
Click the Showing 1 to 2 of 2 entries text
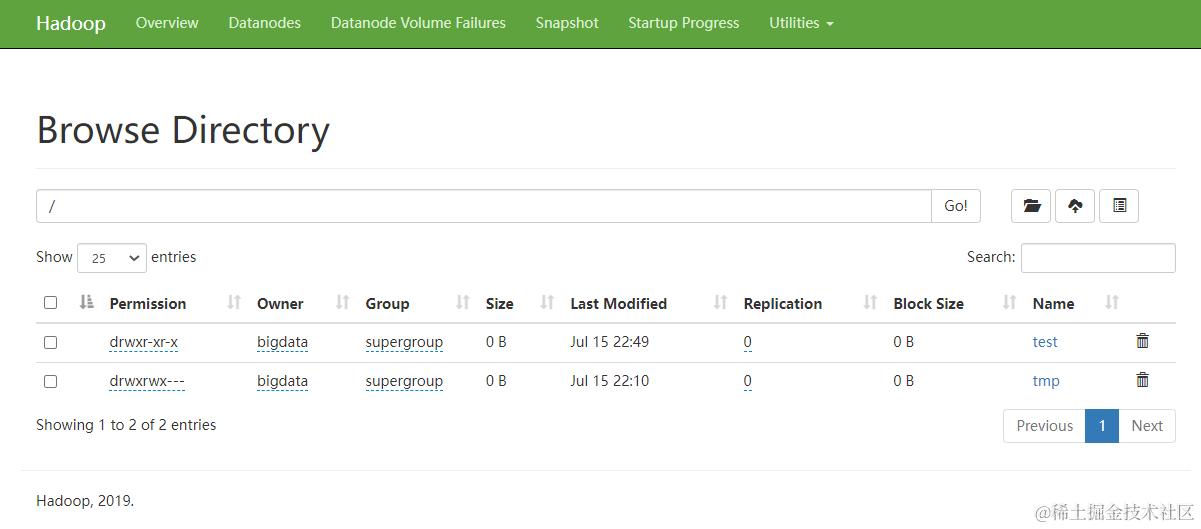[x=126, y=425]
